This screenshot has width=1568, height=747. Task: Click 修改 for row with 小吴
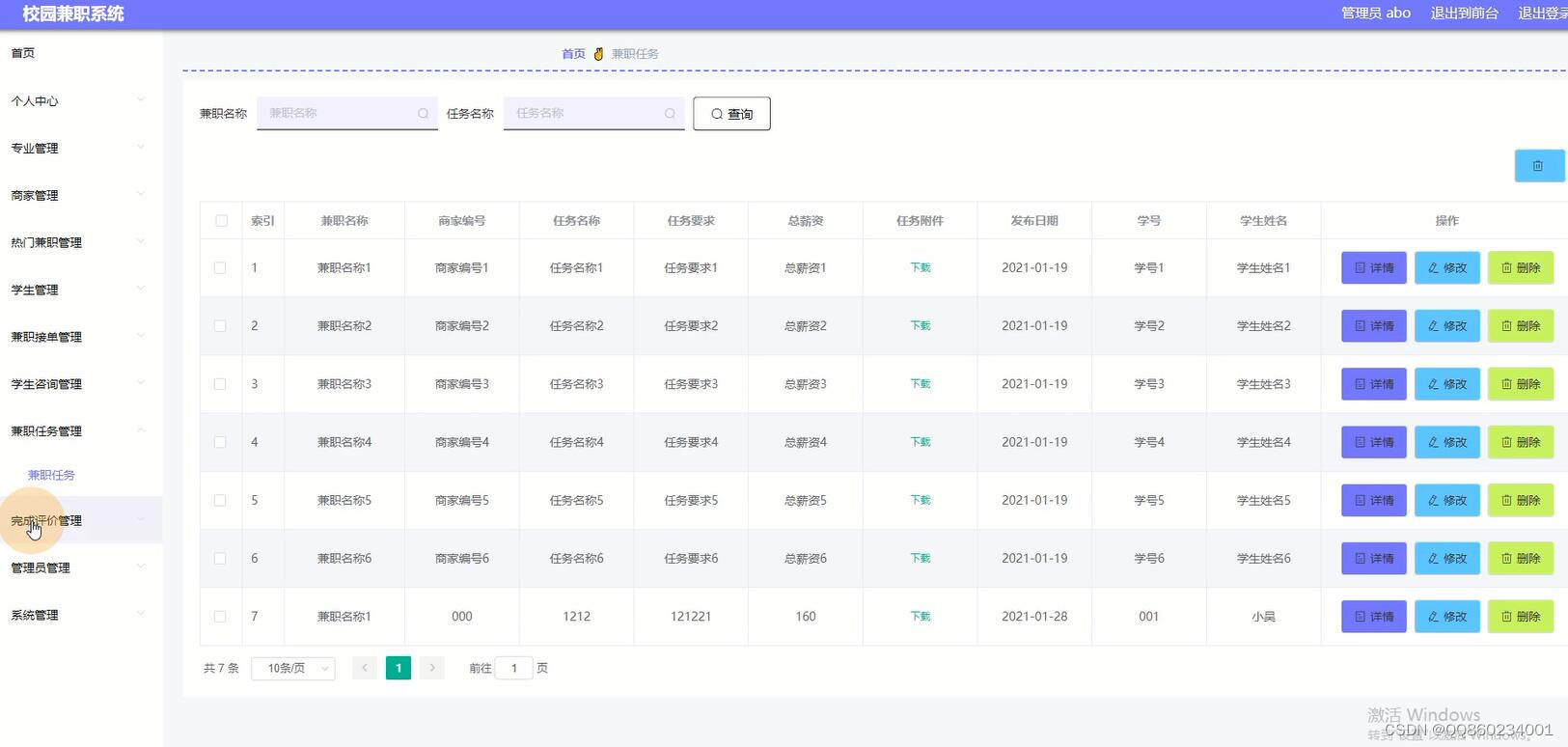[1447, 616]
